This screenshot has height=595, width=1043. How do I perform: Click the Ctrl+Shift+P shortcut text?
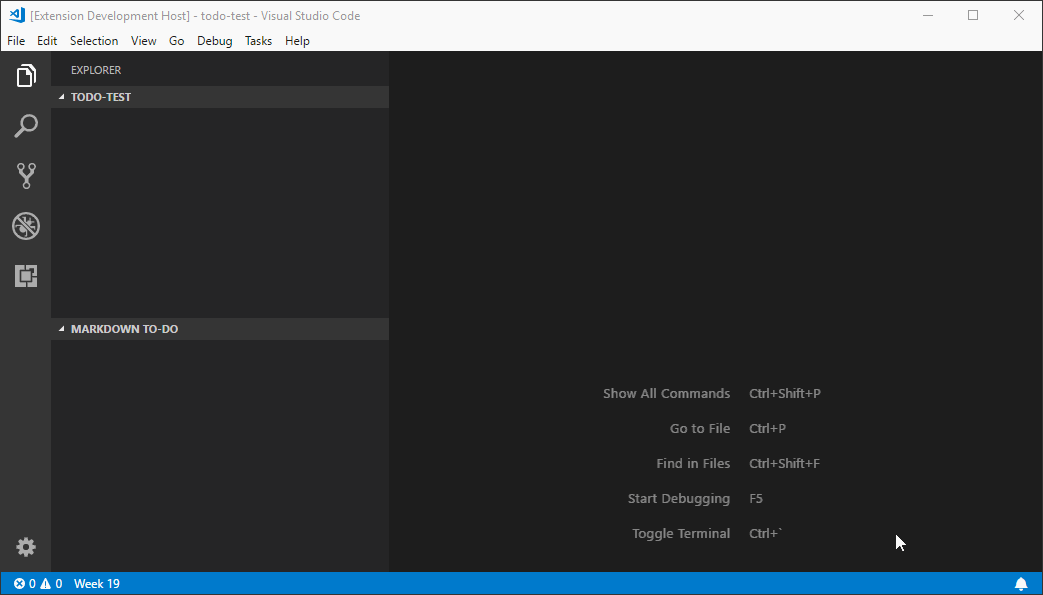[785, 393]
